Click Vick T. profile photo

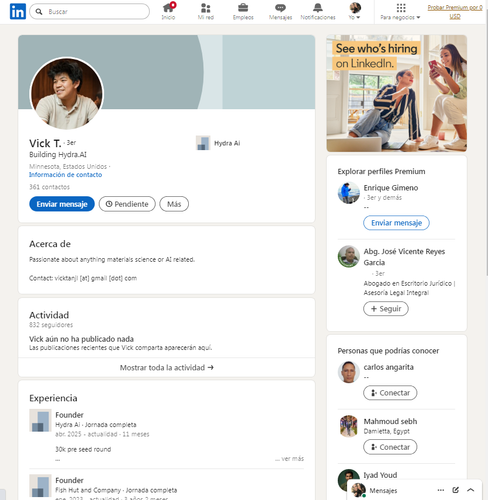tap(67, 94)
